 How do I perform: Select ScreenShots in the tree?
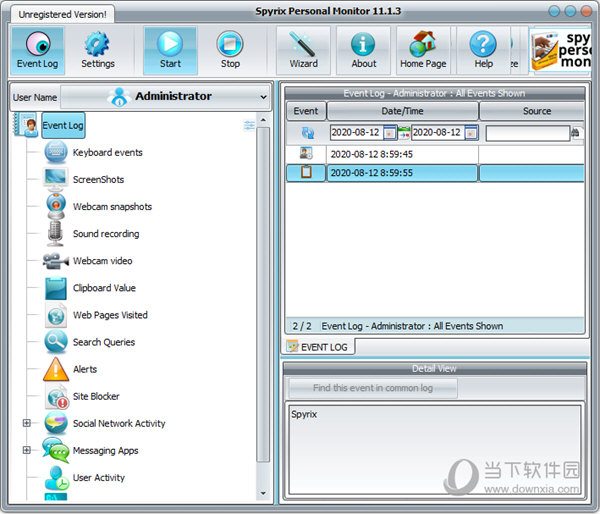tap(98, 179)
